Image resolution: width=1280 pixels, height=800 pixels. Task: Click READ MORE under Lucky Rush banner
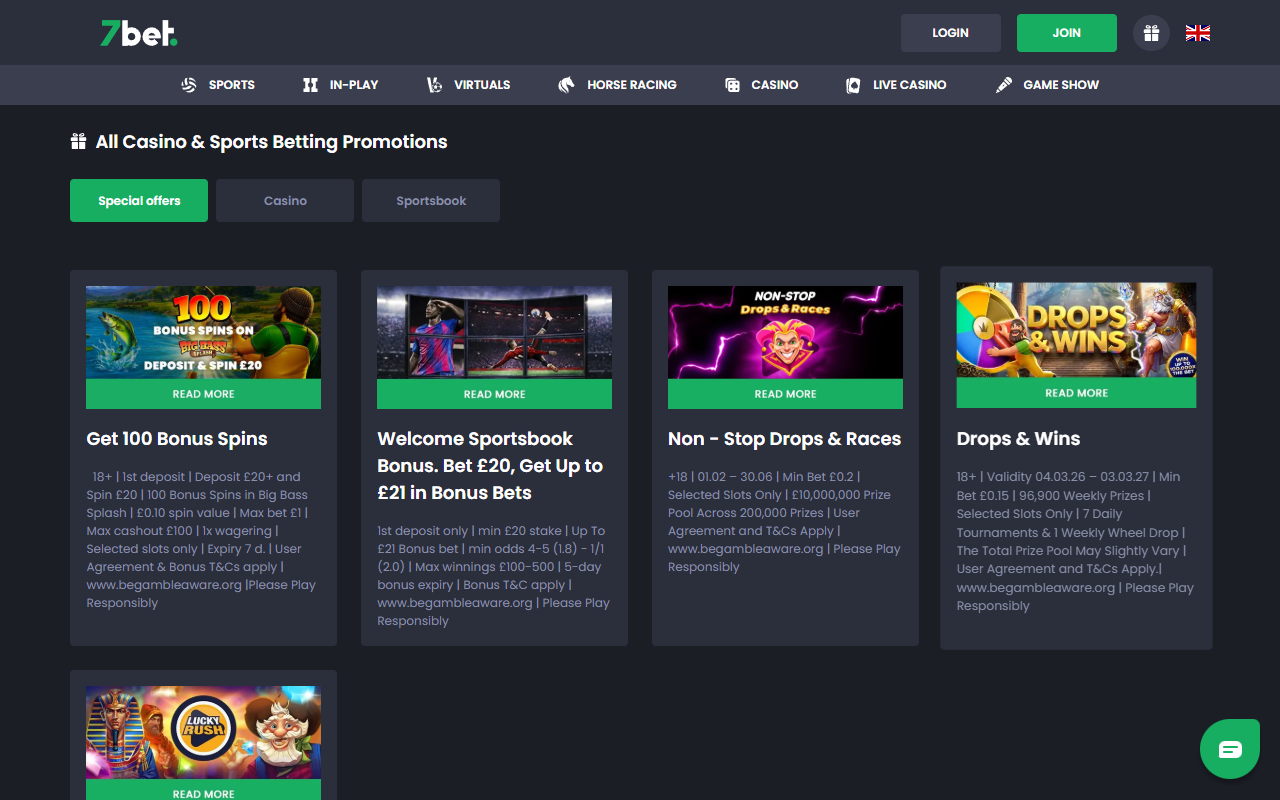tap(203, 792)
